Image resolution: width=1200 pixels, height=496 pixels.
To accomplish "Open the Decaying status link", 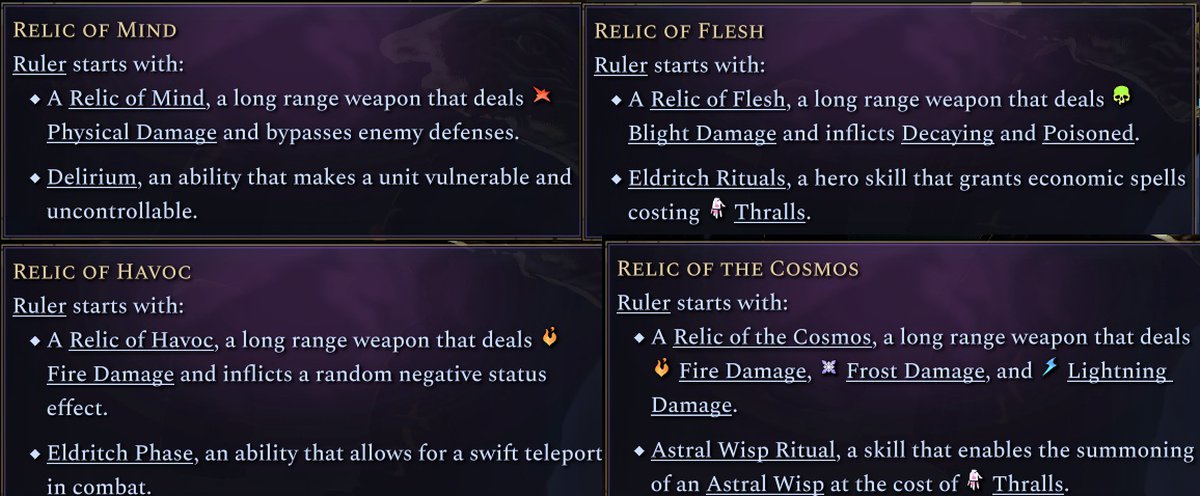I will [x=949, y=133].
